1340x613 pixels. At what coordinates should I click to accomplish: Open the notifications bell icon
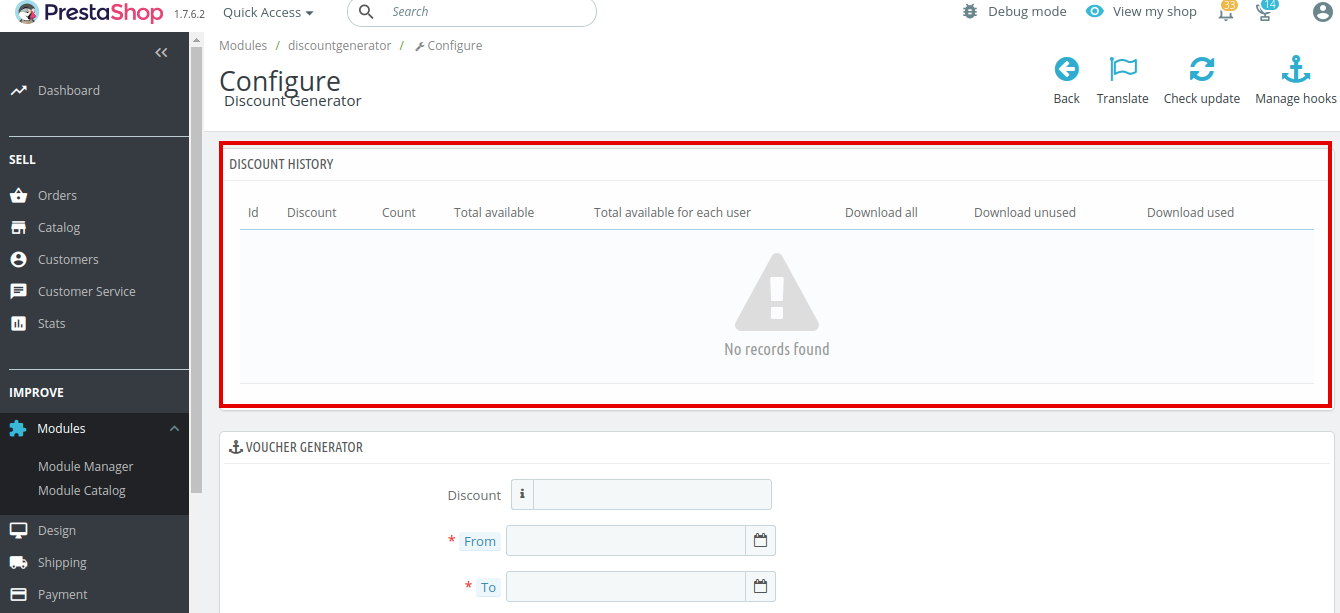click(1226, 13)
